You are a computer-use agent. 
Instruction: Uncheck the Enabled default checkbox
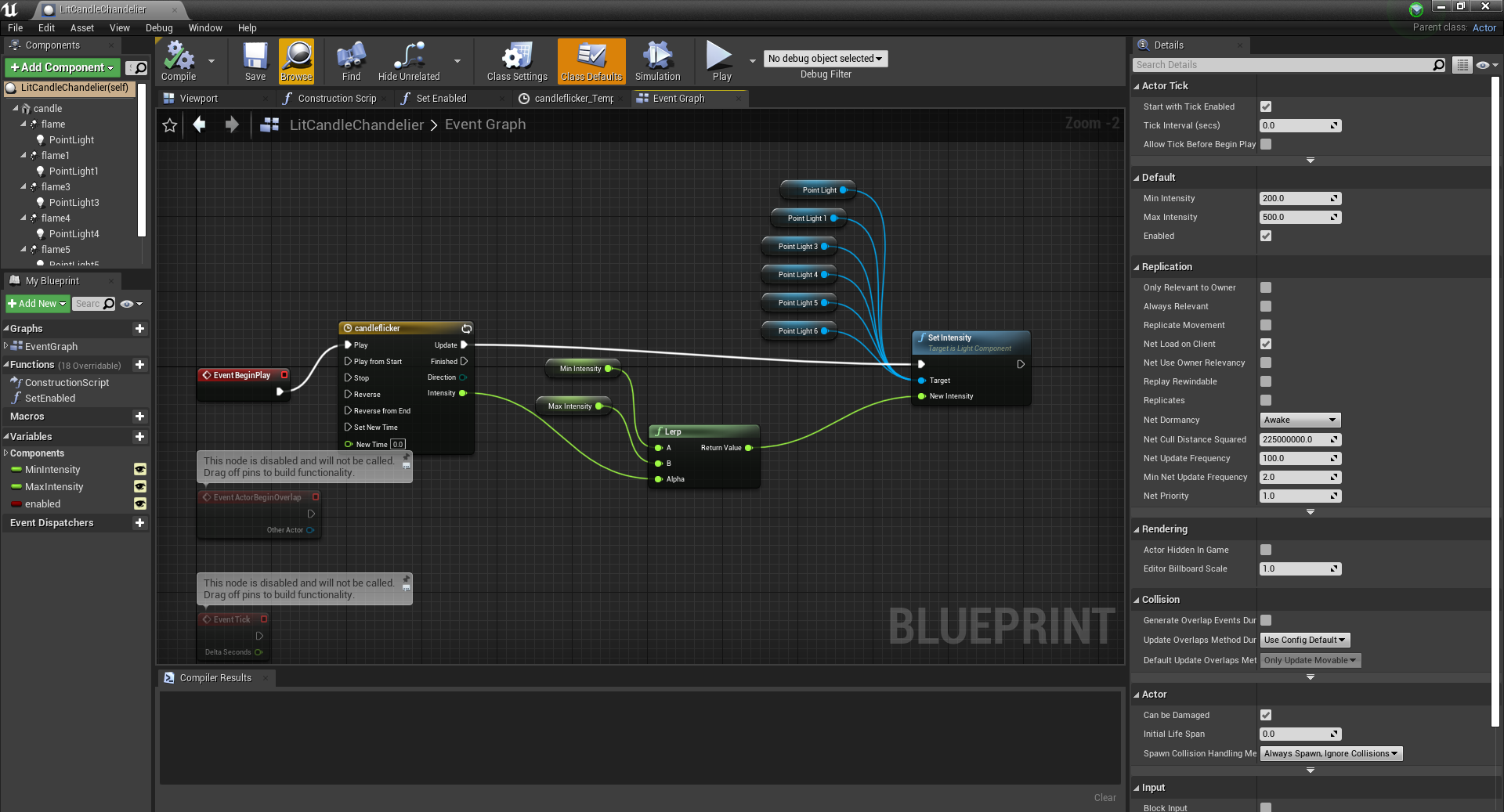tap(1266, 236)
